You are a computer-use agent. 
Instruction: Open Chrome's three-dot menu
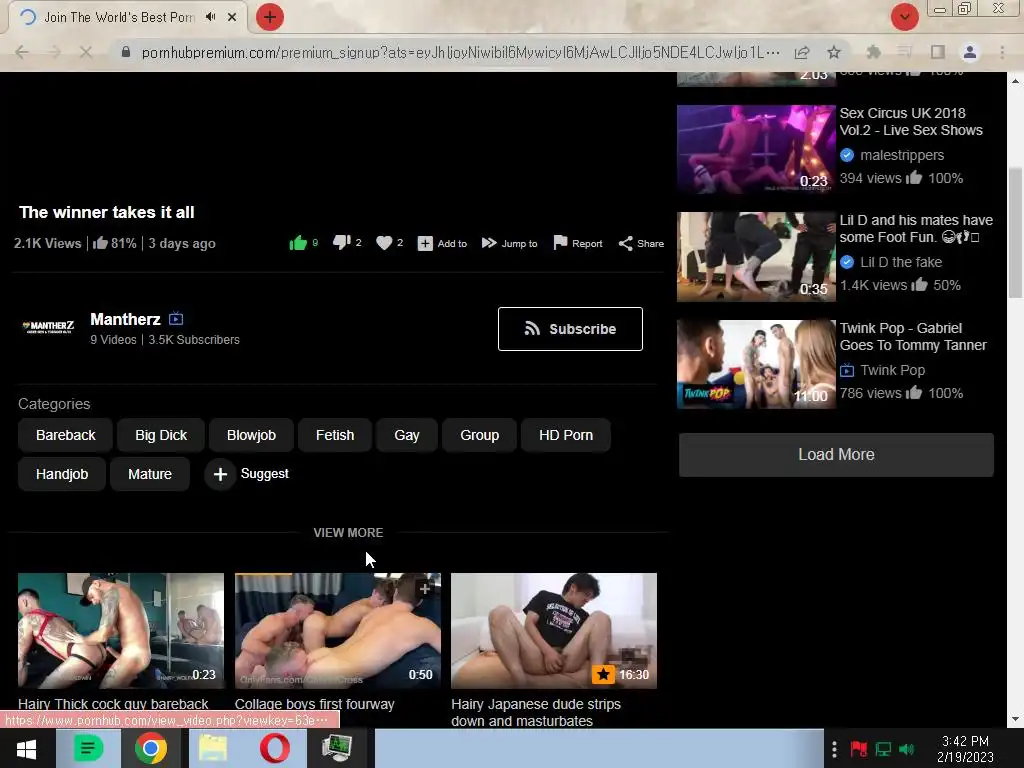[1002, 52]
